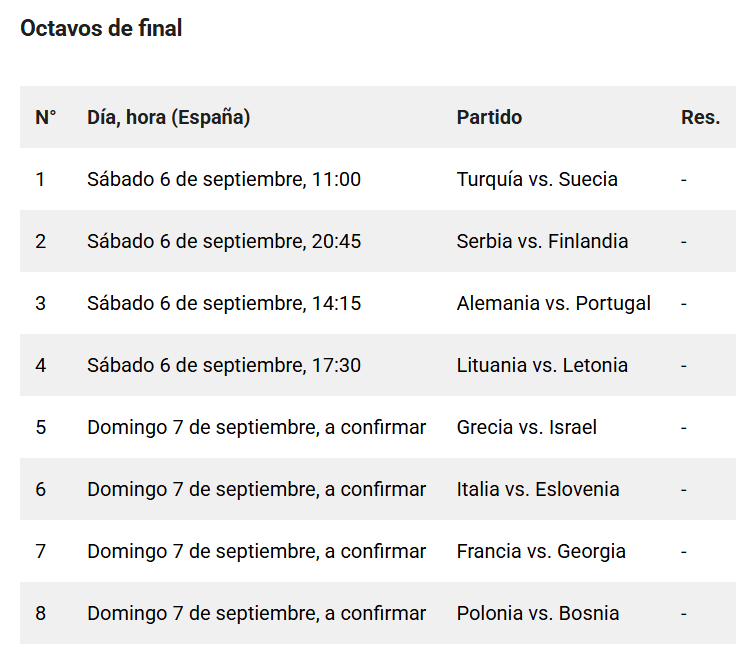
Task: Click the "N°" column header
Action: click(46, 117)
